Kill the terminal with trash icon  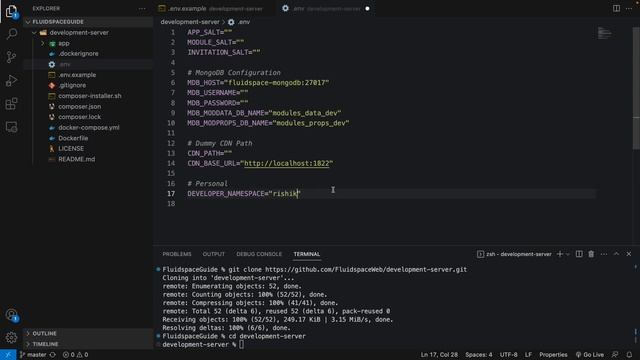[x=591, y=254]
